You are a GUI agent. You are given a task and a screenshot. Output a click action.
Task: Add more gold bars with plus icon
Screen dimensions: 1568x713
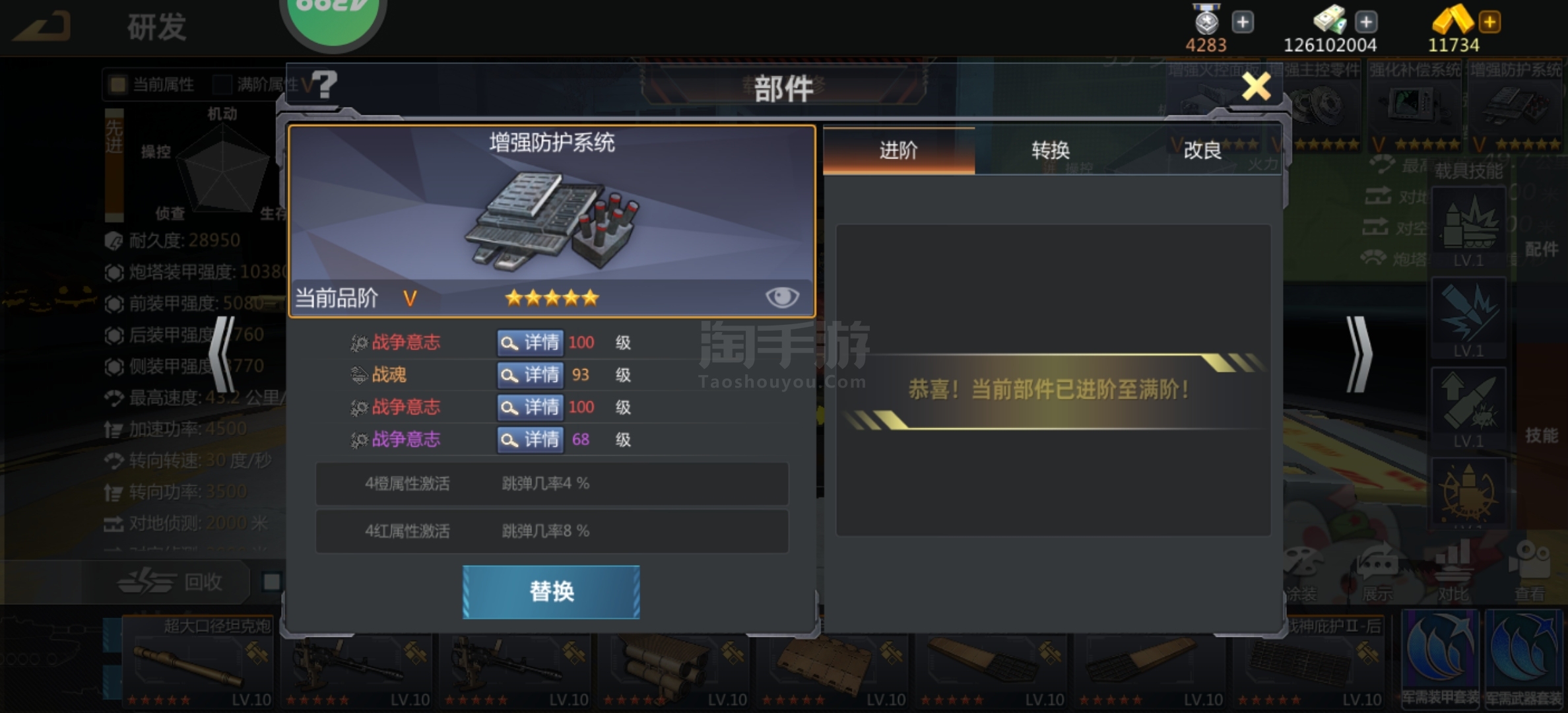tap(1489, 22)
